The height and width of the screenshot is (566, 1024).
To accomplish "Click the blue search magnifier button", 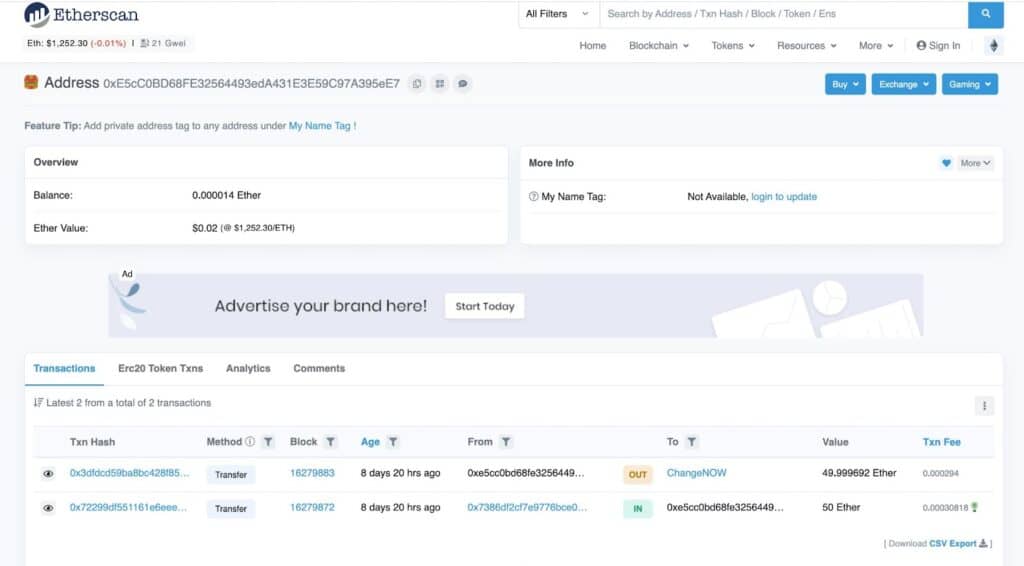I will [x=985, y=14].
